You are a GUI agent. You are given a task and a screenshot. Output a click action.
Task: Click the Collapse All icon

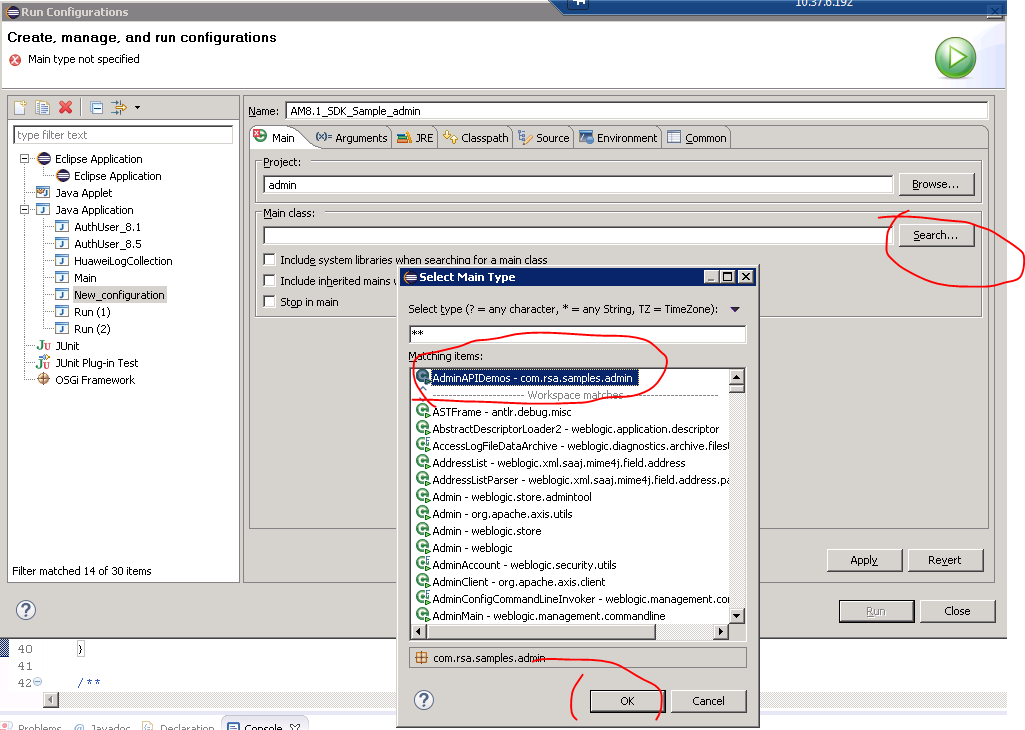click(96, 108)
